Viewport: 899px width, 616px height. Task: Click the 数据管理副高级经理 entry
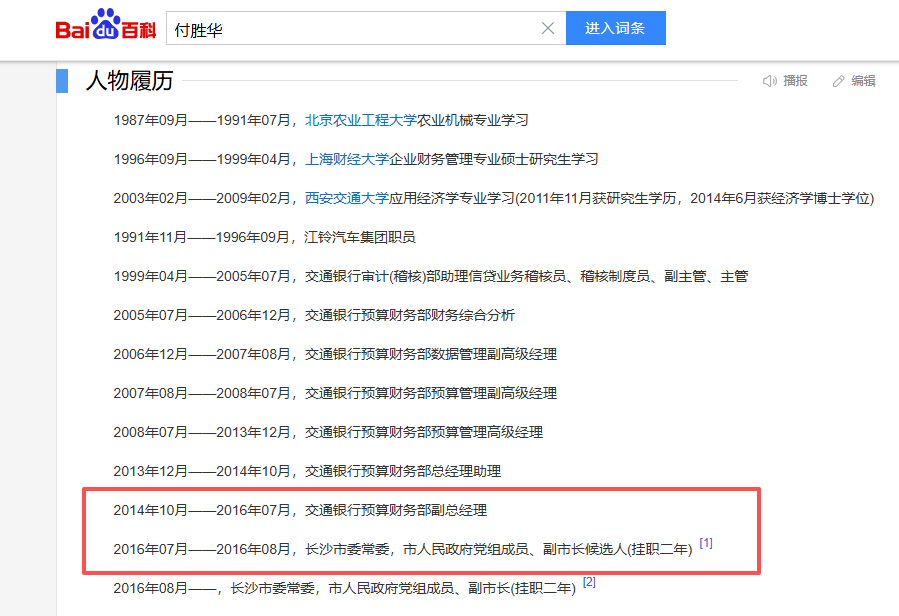tap(335, 354)
